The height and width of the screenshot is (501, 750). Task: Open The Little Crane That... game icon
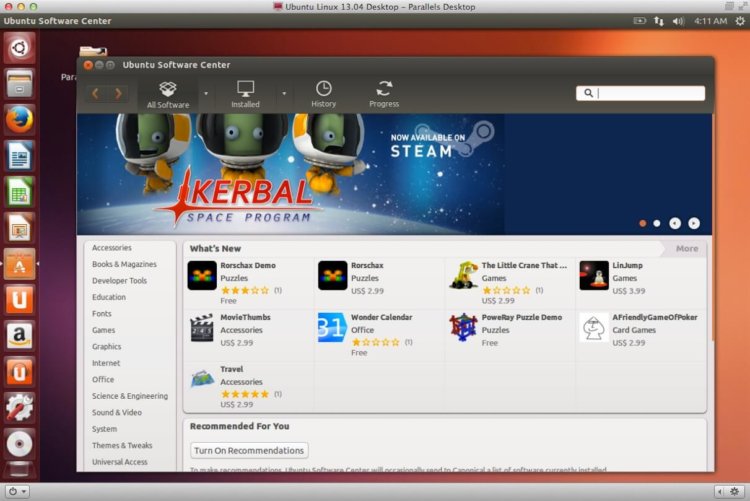point(463,275)
